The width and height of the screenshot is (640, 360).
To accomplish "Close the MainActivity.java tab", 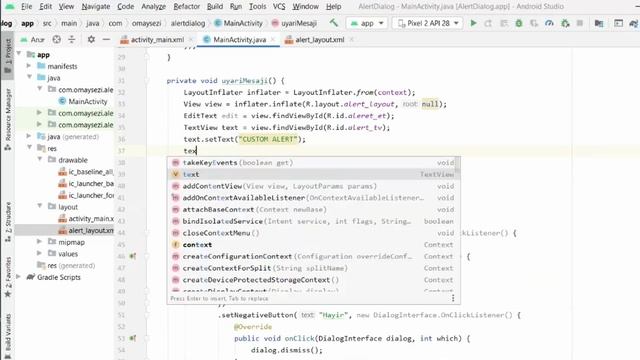I will coord(273,40).
